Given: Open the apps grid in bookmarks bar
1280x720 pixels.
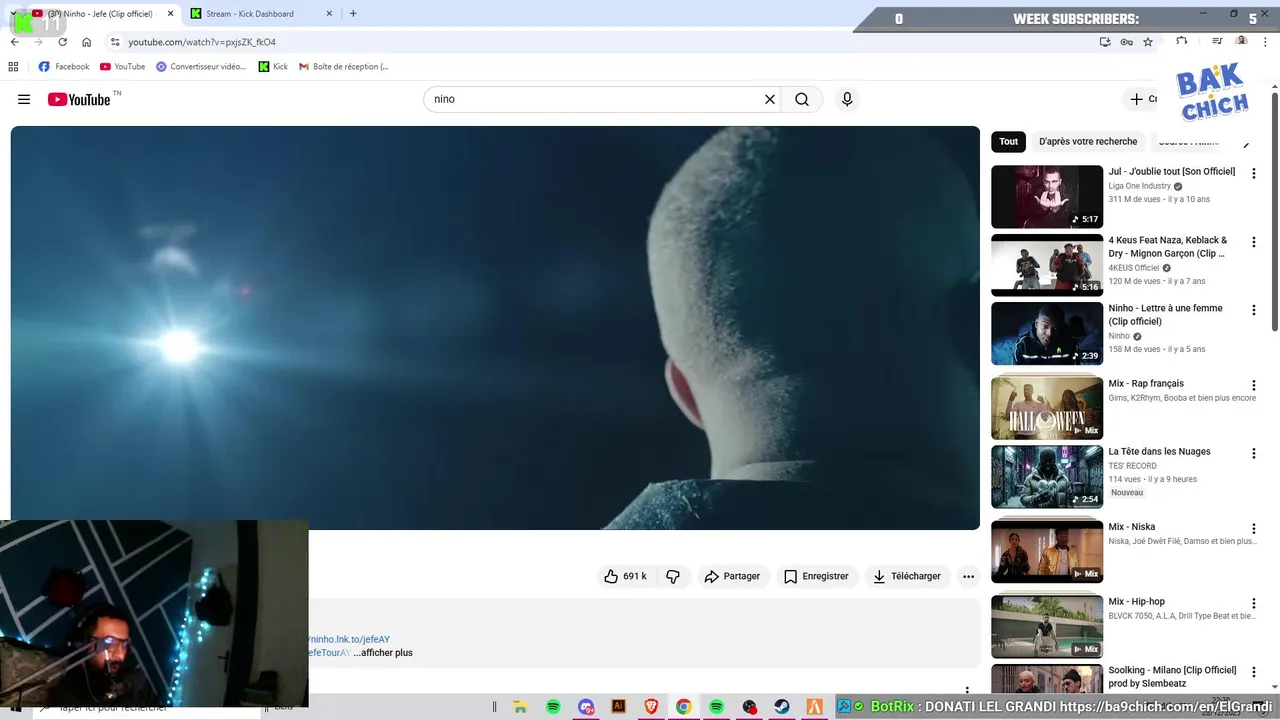Looking at the screenshot, I should coord(13,66).
